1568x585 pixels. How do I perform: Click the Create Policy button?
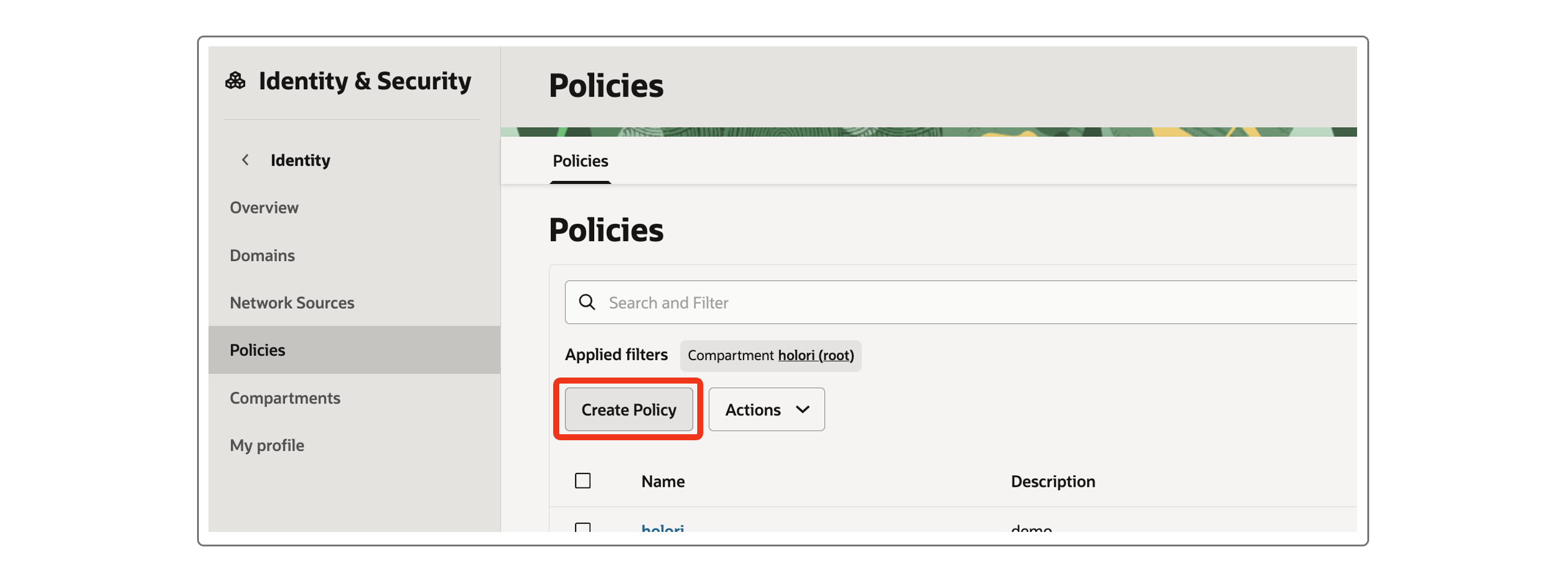(628, 409)
